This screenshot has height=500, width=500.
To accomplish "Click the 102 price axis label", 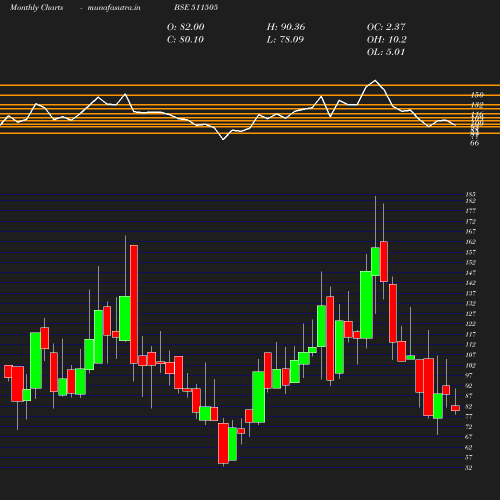I will [x=470, y=365].
